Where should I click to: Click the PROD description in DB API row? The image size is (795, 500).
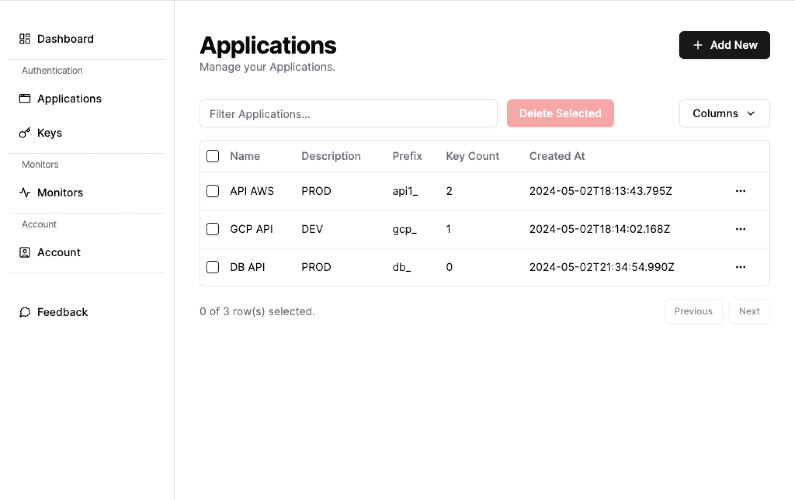[x=316, y=267]
